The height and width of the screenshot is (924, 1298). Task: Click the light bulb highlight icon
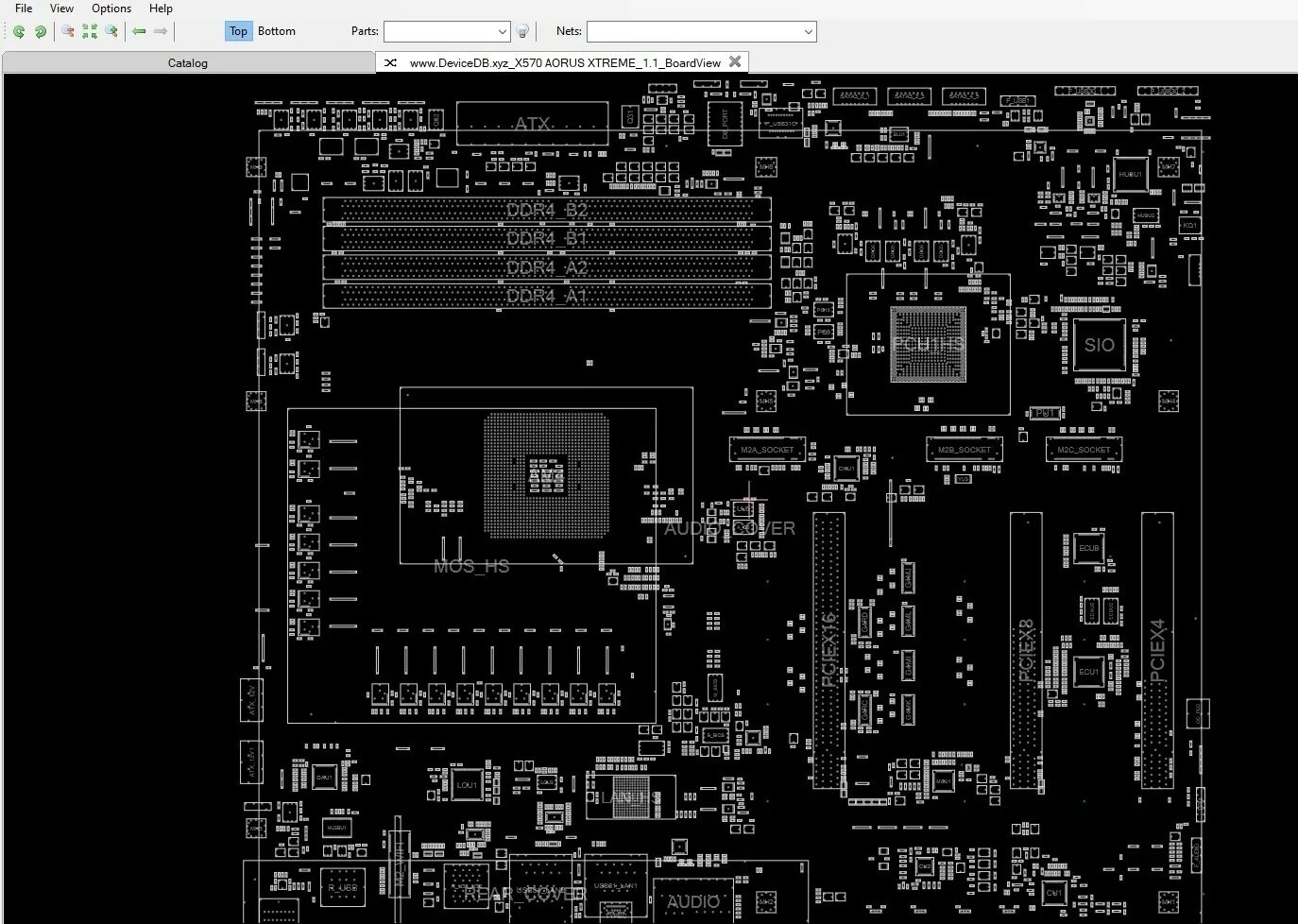tap(522, 31)
